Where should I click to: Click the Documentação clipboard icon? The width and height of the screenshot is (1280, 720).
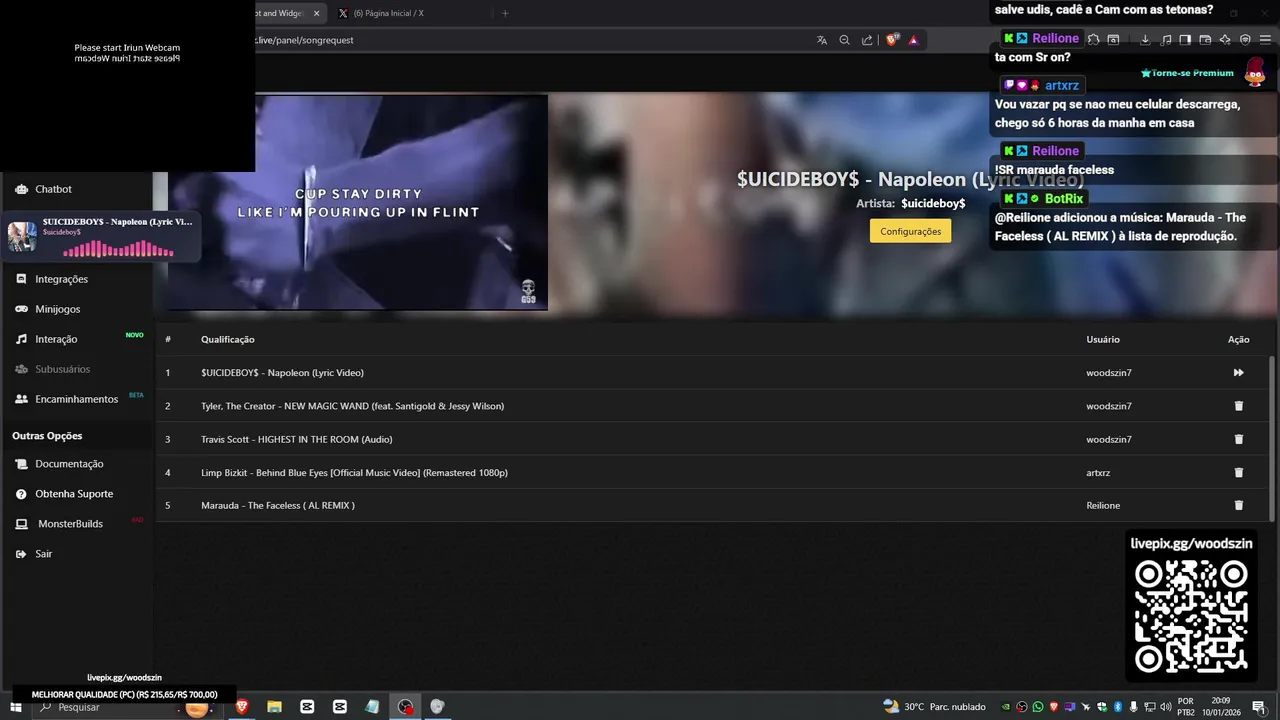(21, 464)
